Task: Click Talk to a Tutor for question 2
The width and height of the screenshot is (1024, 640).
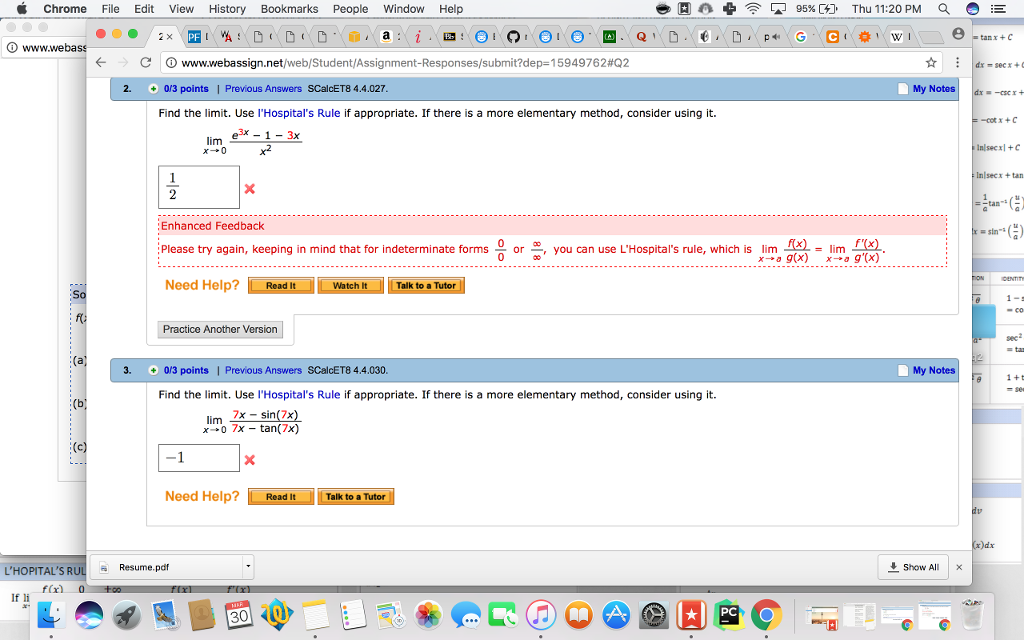Action: (x=426, y=285)
